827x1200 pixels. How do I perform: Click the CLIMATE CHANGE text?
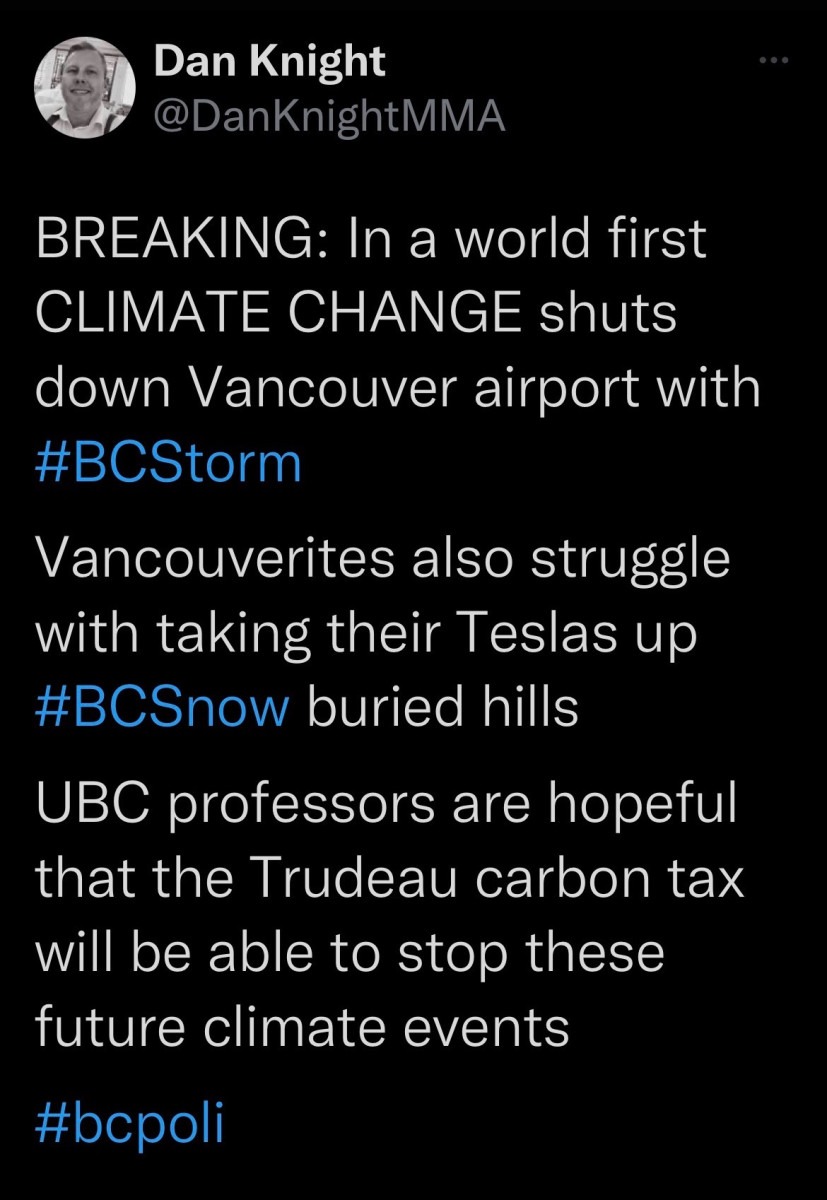click(x=278, y=315)
